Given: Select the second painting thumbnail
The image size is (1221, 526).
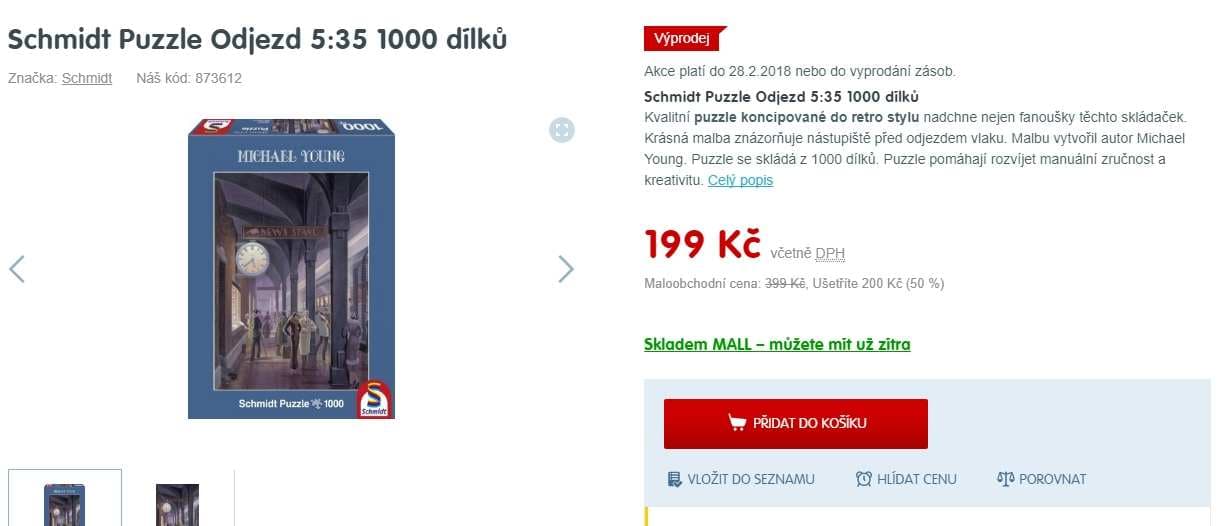Looking at the screenshot, I should tap(178, 499).
